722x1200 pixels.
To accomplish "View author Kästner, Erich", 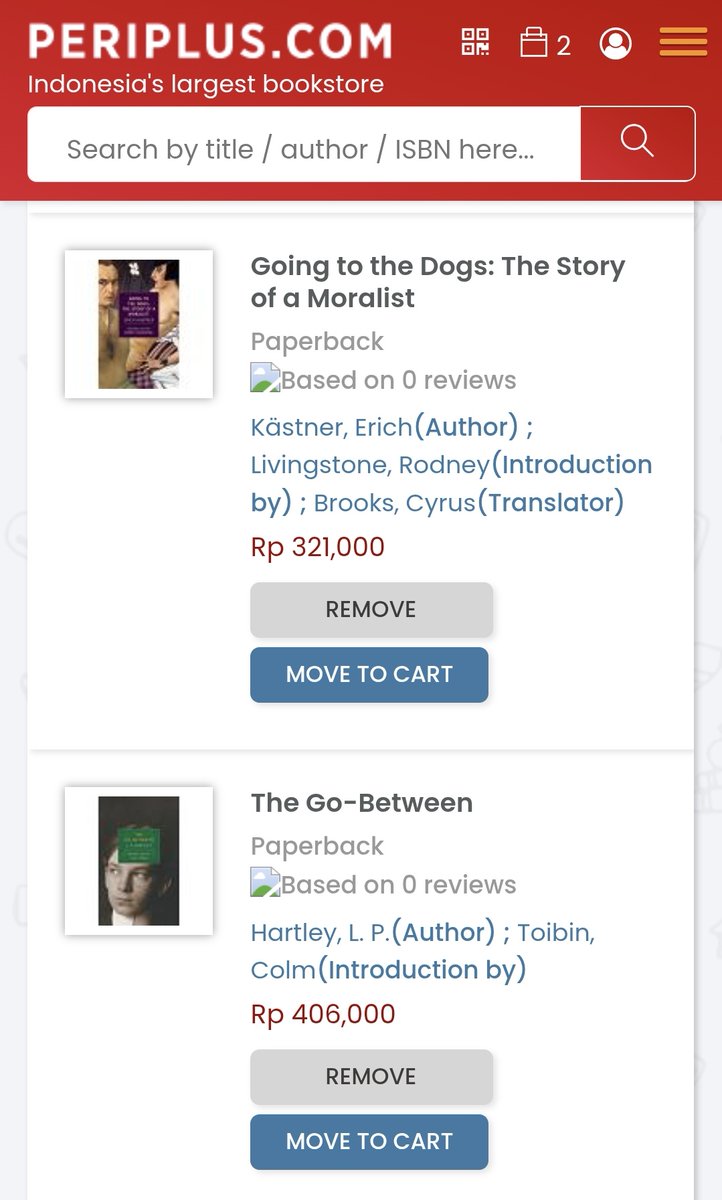I will [x=331, y=427].
